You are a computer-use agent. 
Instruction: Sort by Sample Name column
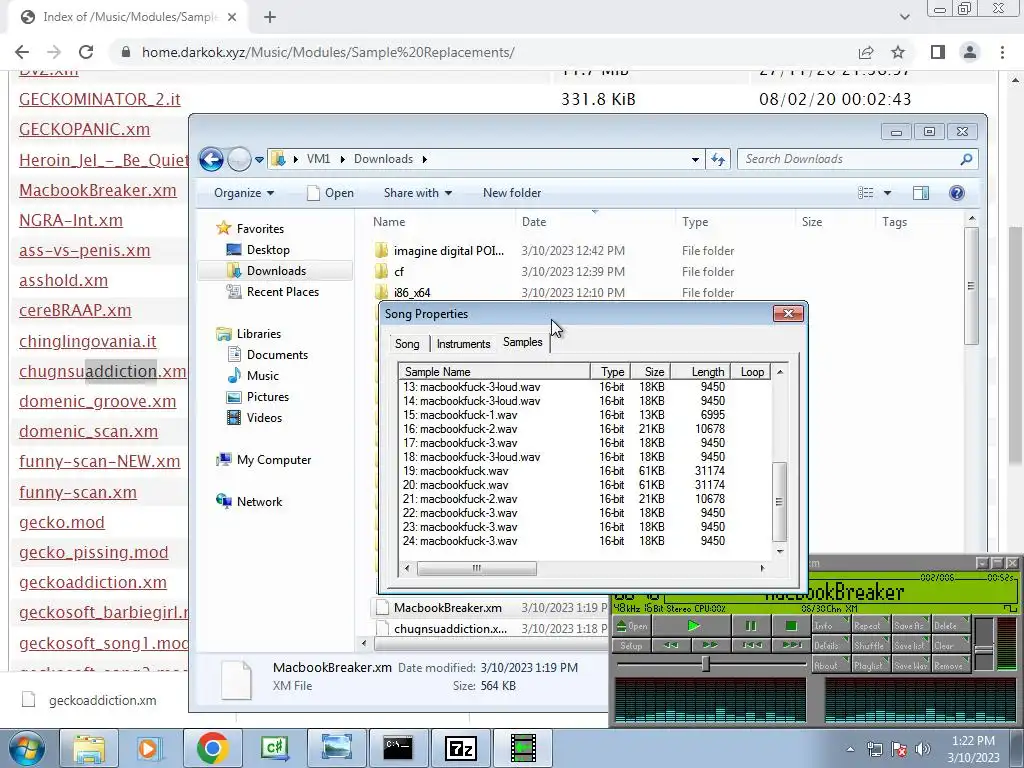[494, 372]
